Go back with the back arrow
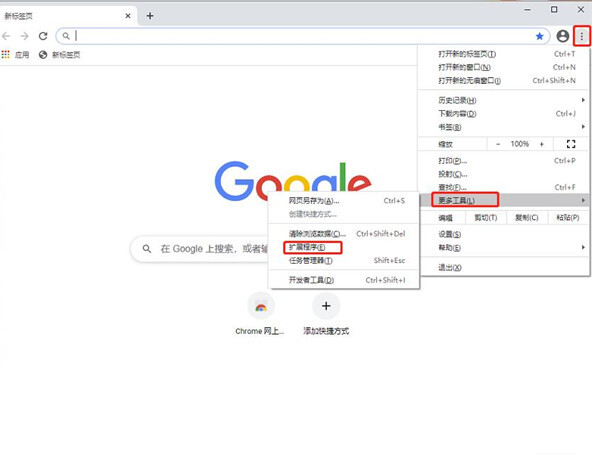This screenshot has height=455, width=592. [x=6, y=36]
